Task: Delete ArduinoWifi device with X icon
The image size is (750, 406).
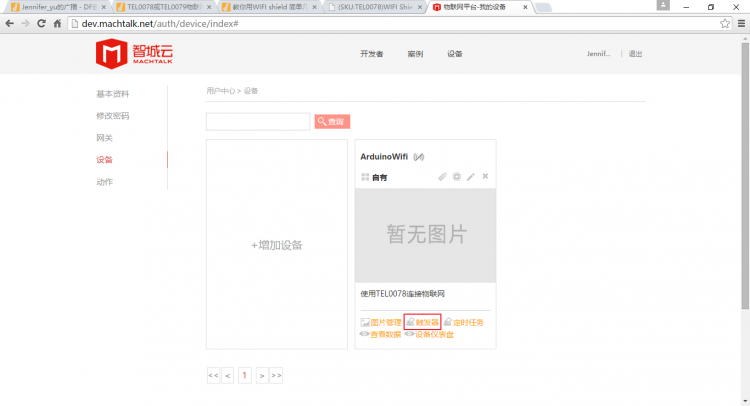Action: 485,177
